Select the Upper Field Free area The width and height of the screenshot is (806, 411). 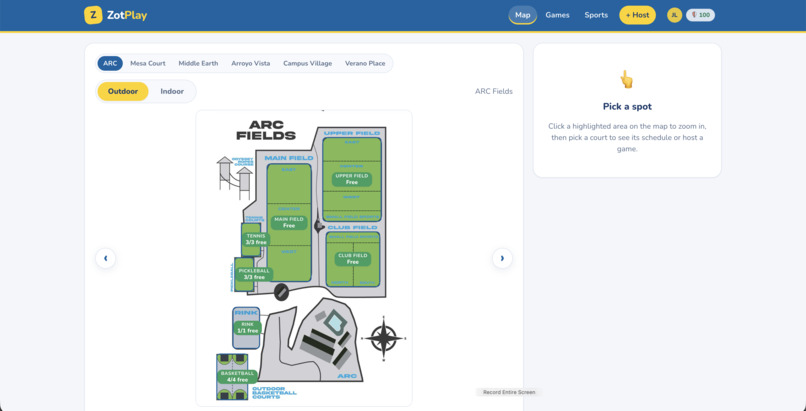pos(352,179)
